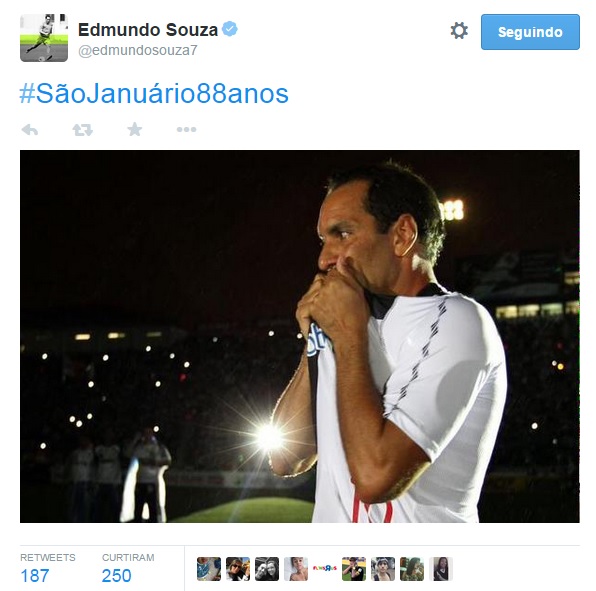Click the @edmundosouza7 handle
The image size is (596, 591).
click(x=138, y=51)
